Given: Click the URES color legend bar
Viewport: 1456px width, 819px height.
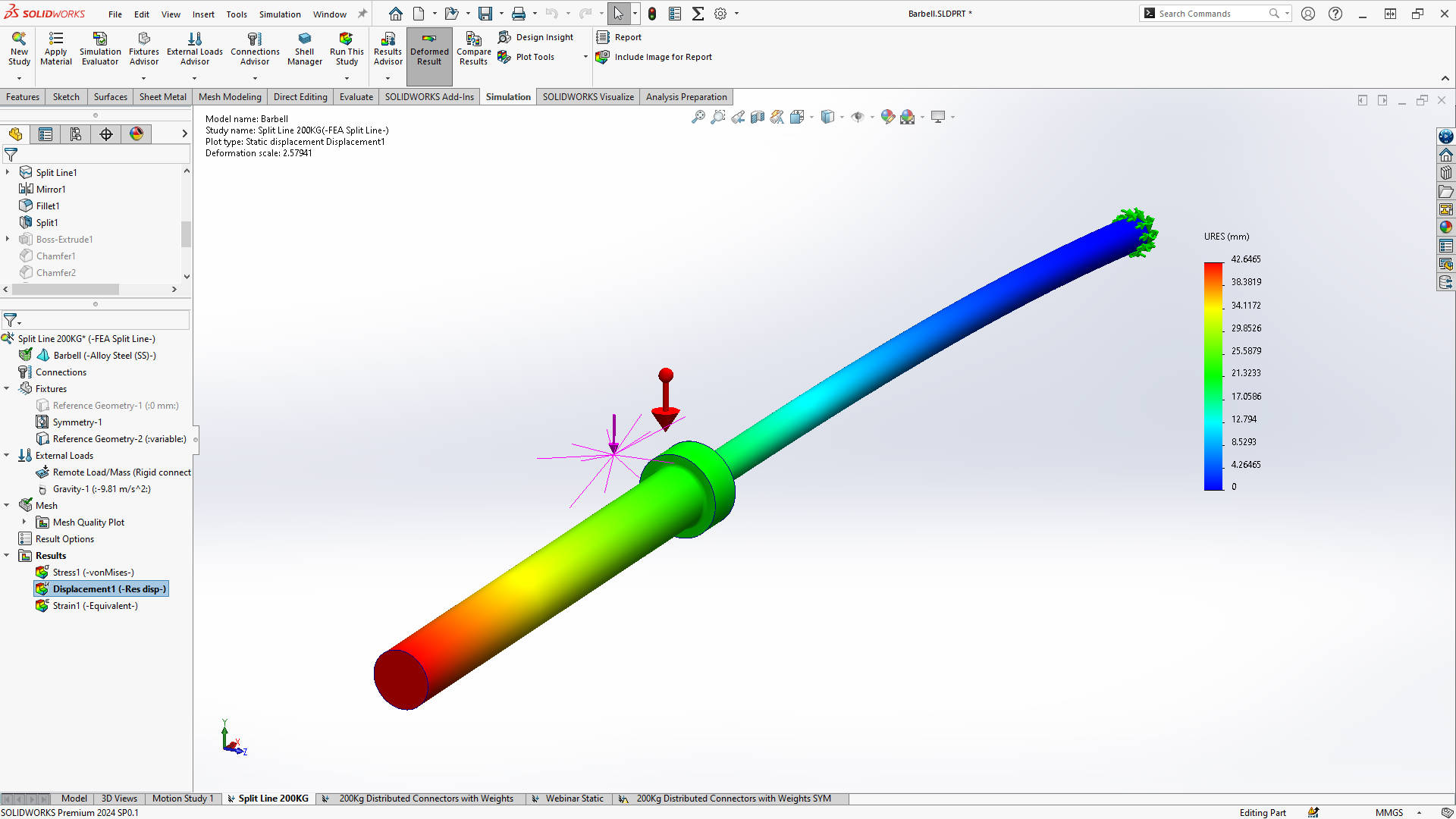Looking at the screenshot, I should [1213, 376].
